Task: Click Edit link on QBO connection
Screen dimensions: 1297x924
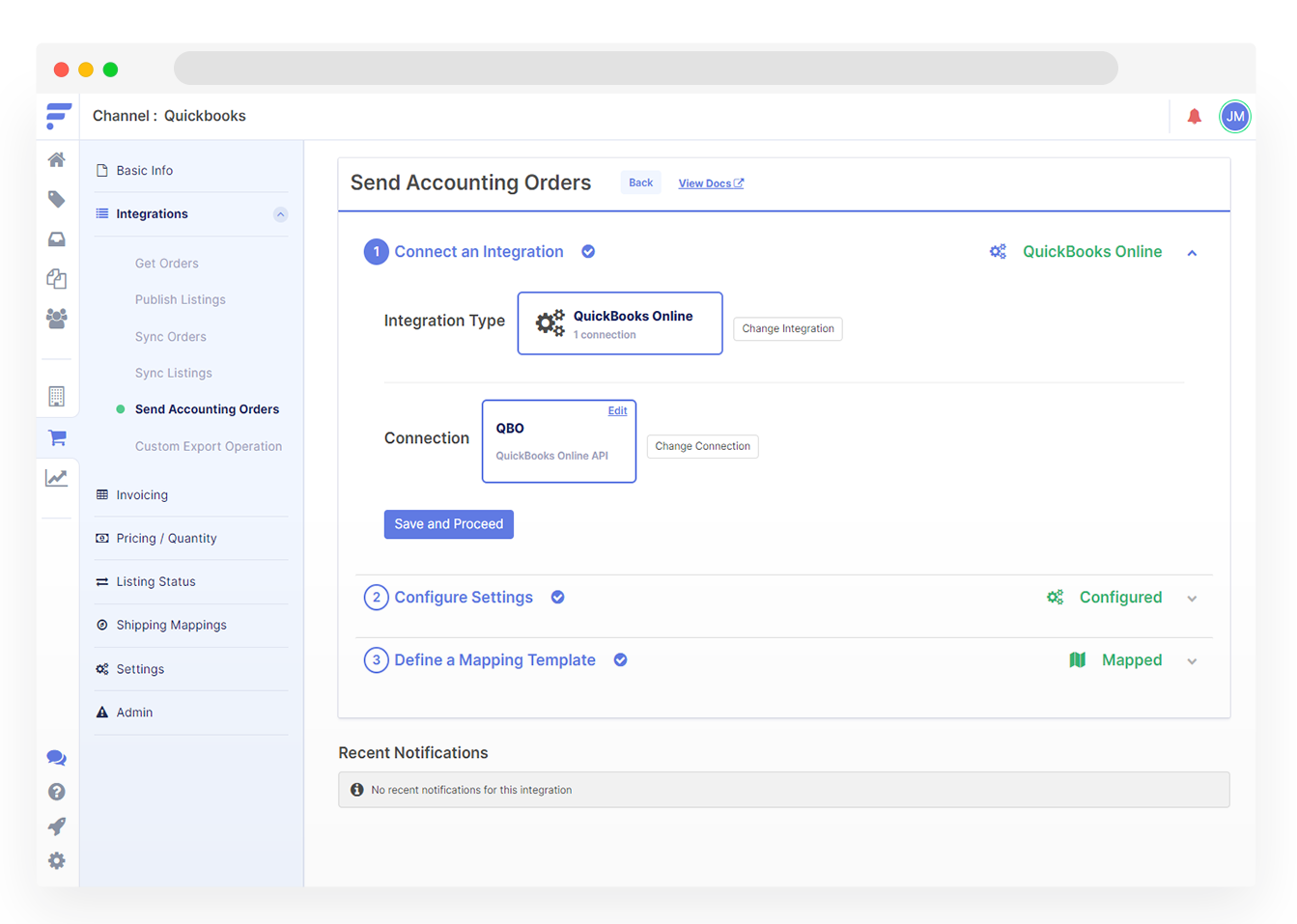Action: coord(617,411)
